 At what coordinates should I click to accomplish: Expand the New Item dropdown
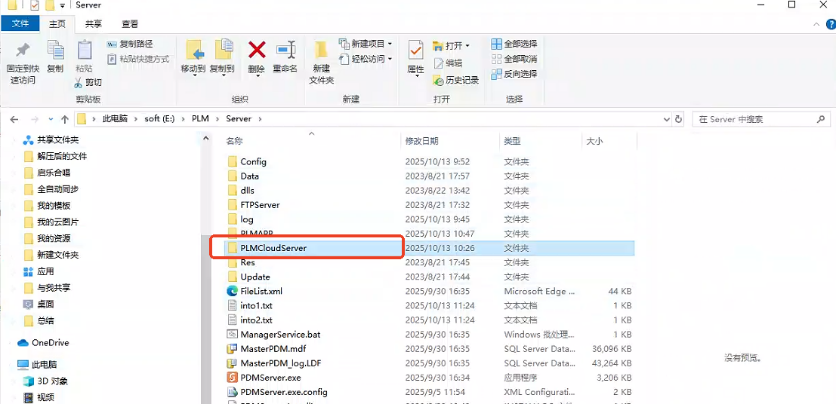point(367,44)
